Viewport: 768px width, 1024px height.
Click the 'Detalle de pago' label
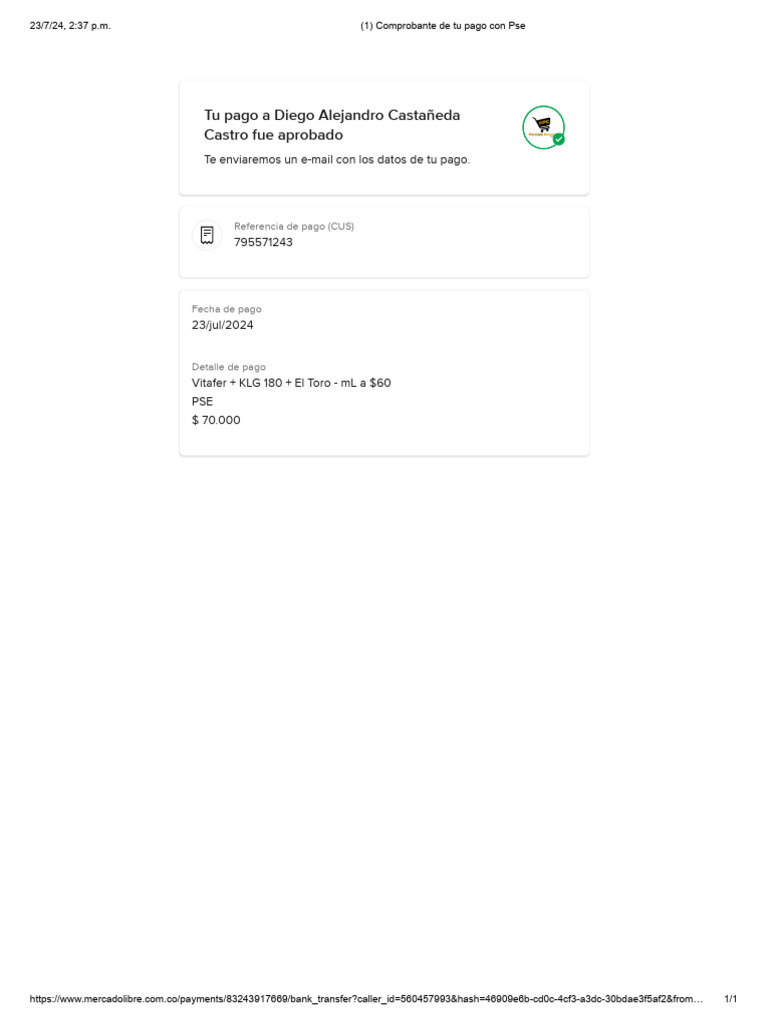click(229, 367)
